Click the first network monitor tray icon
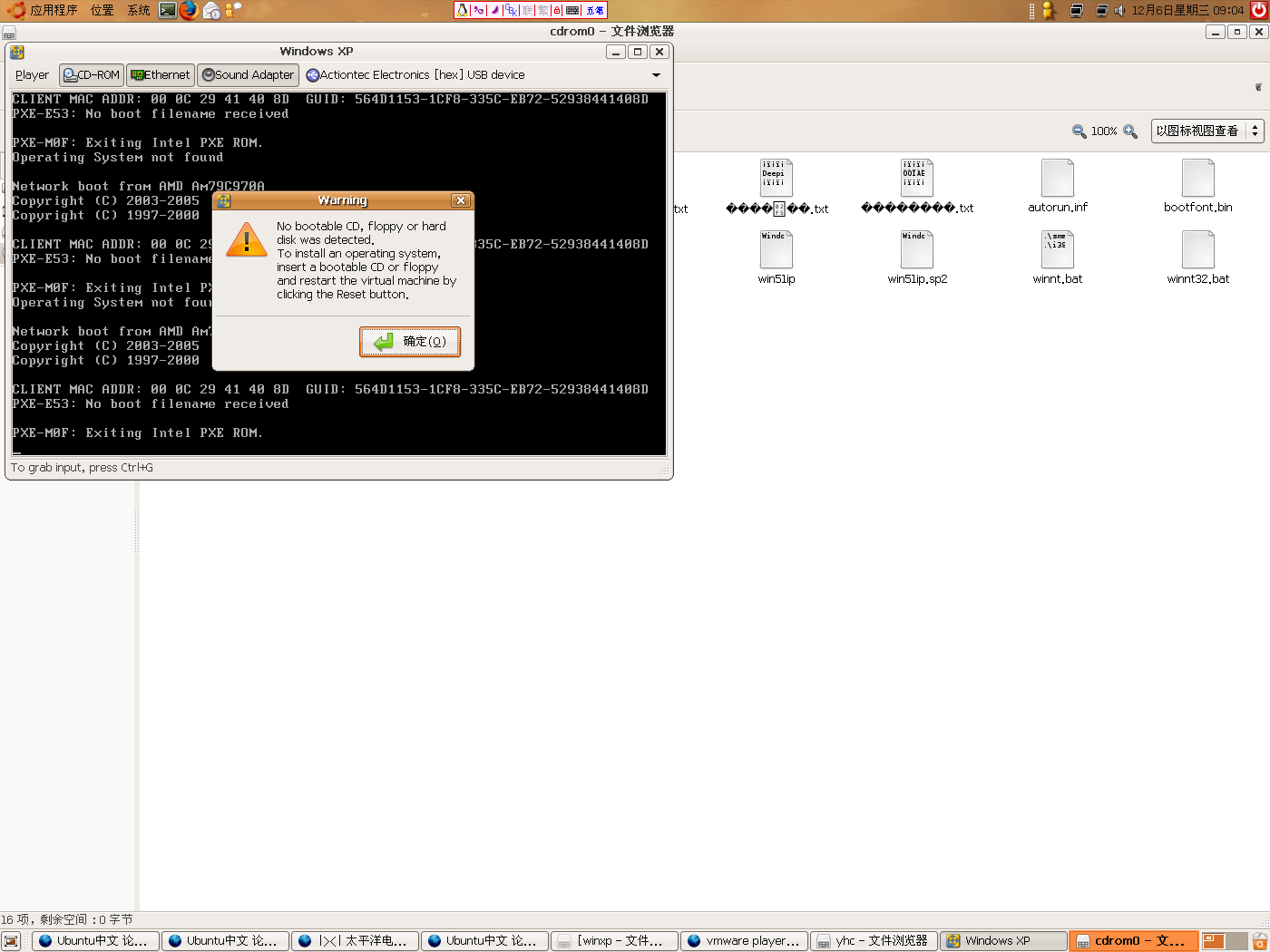The image size is (1270, 952). 1077,10
